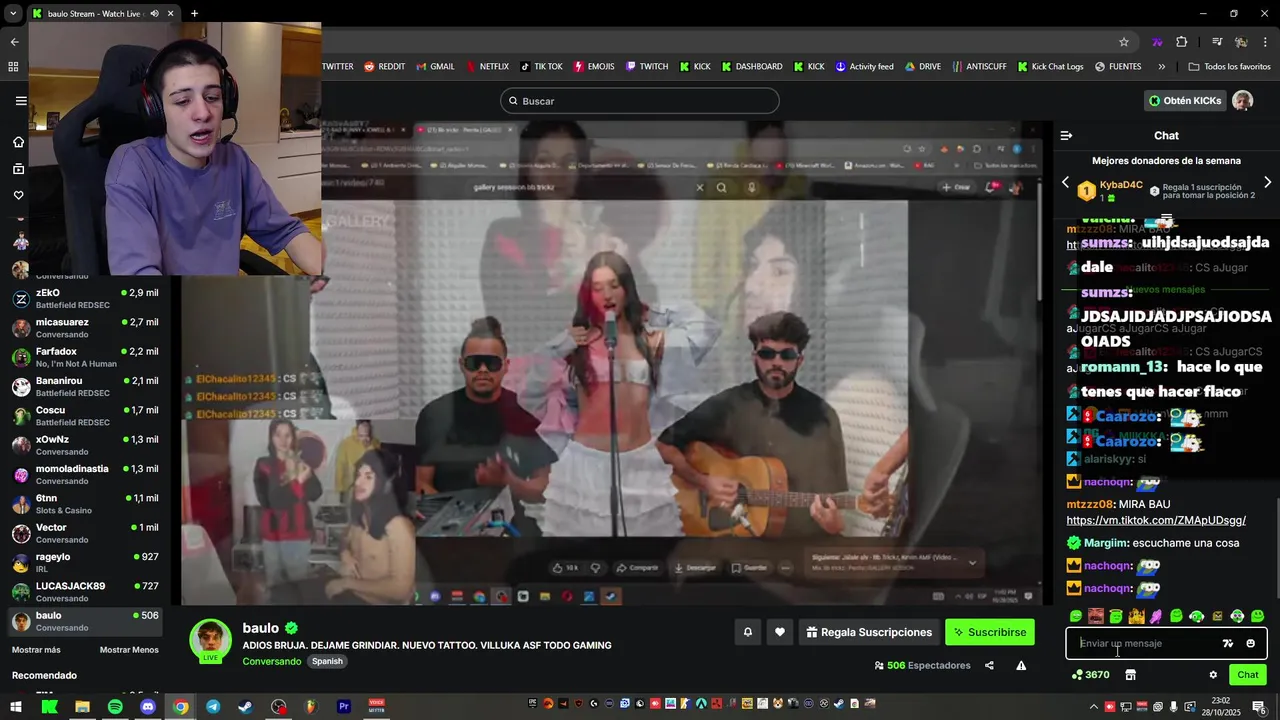
Task: Open the TikTok link posted by mtzz08
Action: coord(1156,520)
